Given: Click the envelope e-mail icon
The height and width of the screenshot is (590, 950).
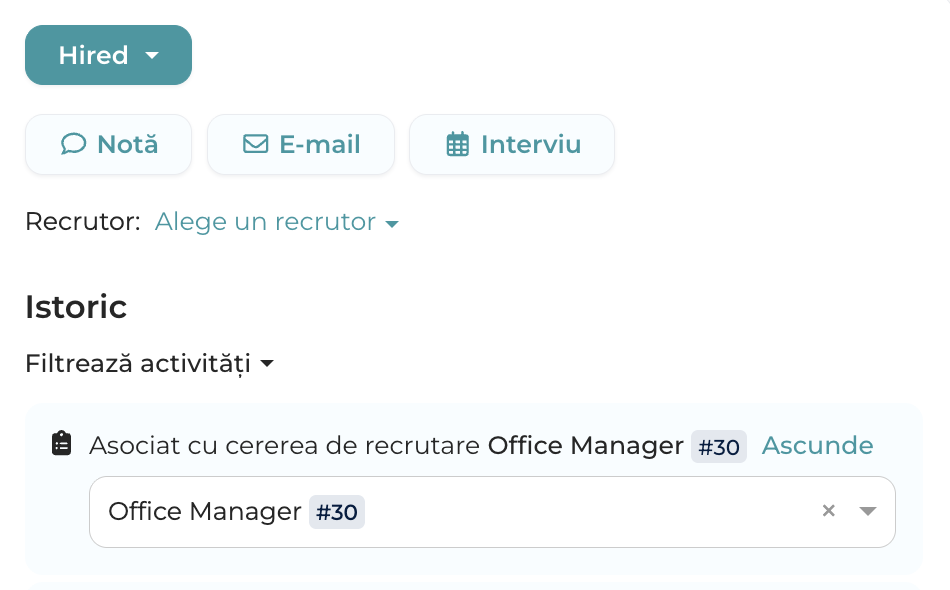Looking at the screenshot, I should click(256, 144).
